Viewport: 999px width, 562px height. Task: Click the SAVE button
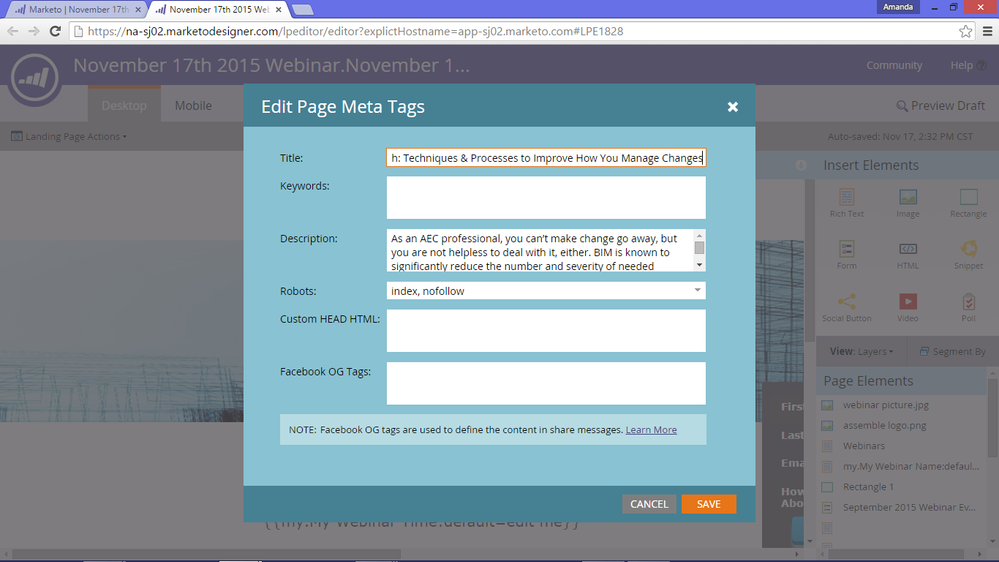pyautogui.click(x=708, y=504)
